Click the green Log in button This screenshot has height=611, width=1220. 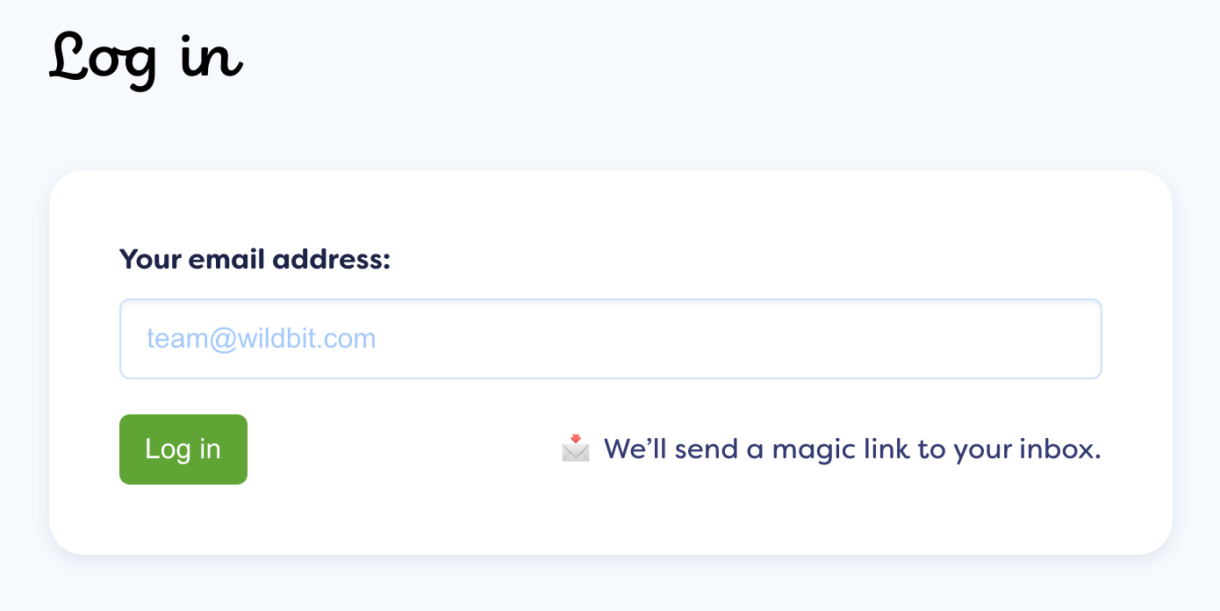pyautogui.click(x=183, y=449)
